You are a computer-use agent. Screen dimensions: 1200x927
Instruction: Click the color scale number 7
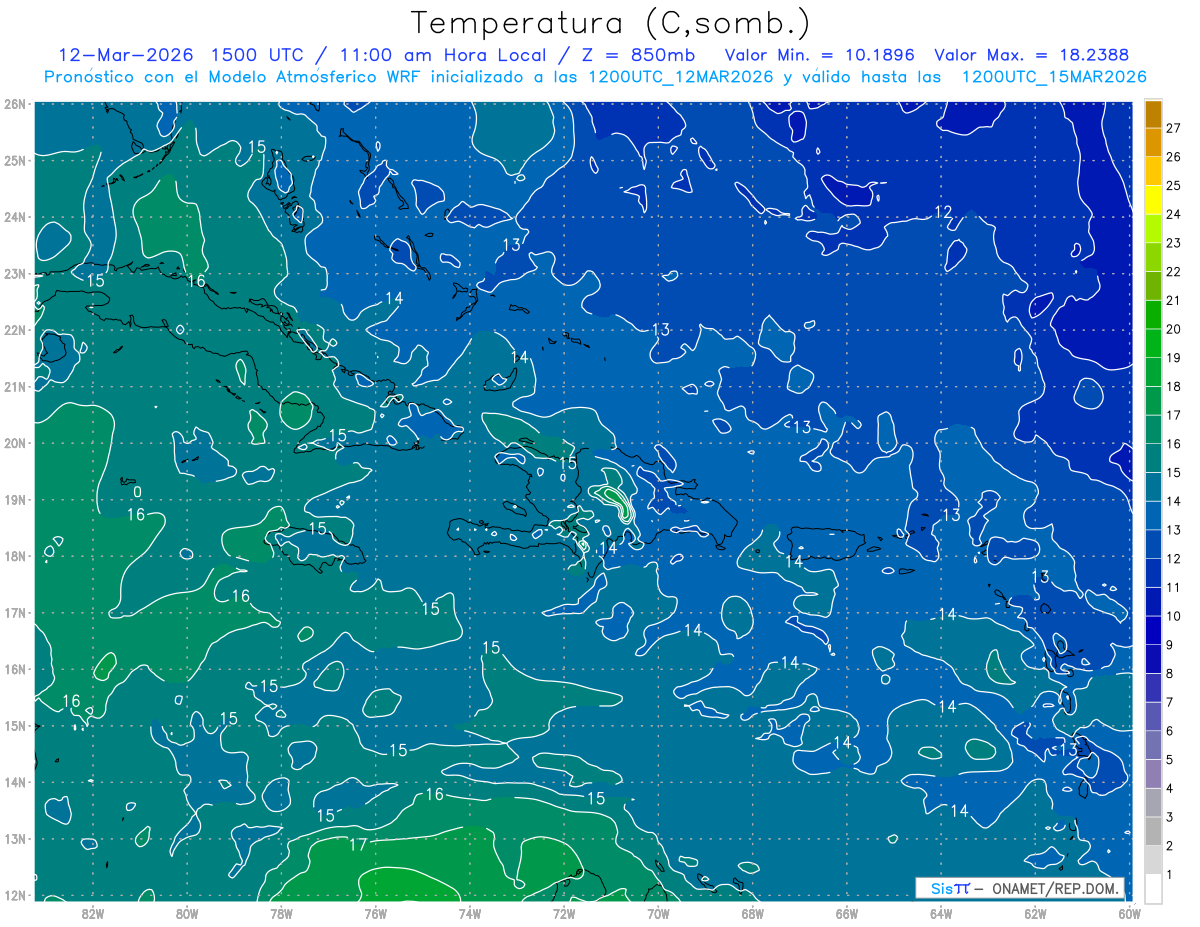1169,702
